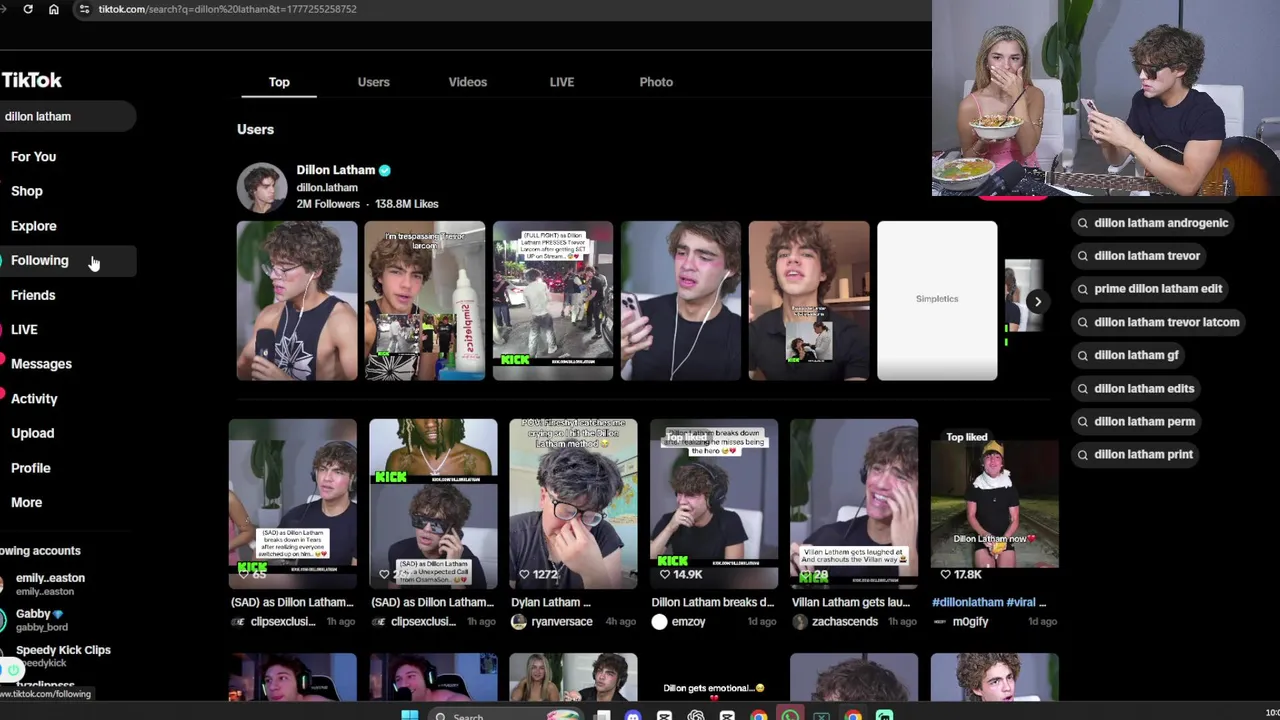Show next user videos with carousel arrow
Screen dimensions: 1280x720
[1037, 301]
